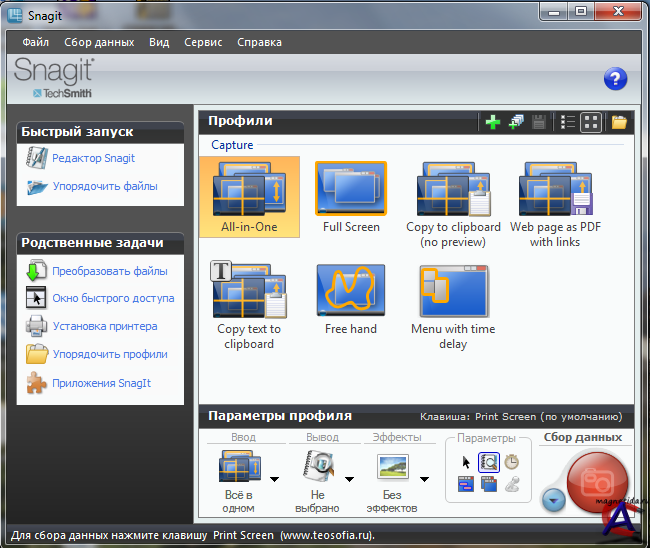Click the Не выбрано output icon
This screenshot has width=650, height=548.
click(318, 466)
